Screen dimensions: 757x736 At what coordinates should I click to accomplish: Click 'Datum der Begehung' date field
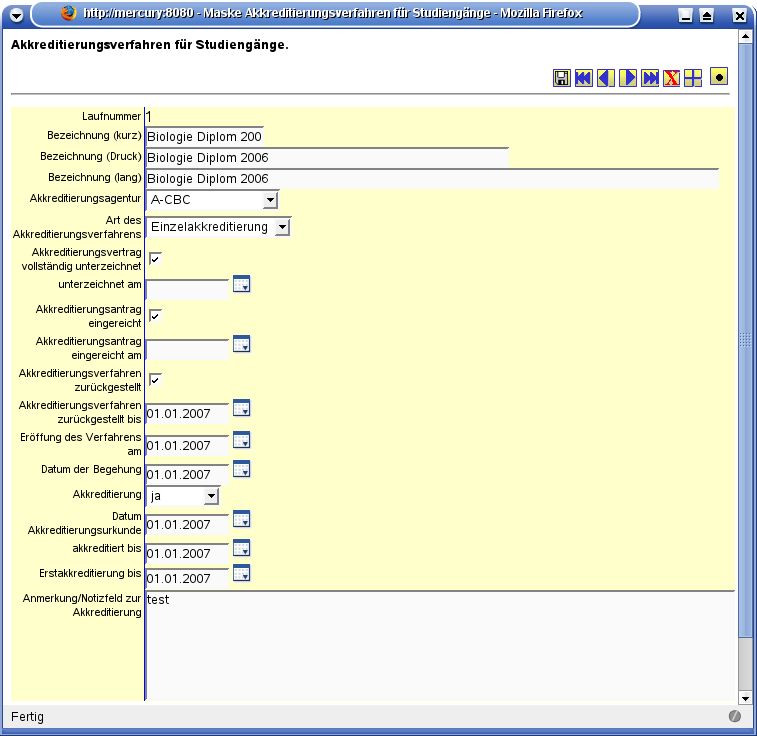tap(187, 474)
